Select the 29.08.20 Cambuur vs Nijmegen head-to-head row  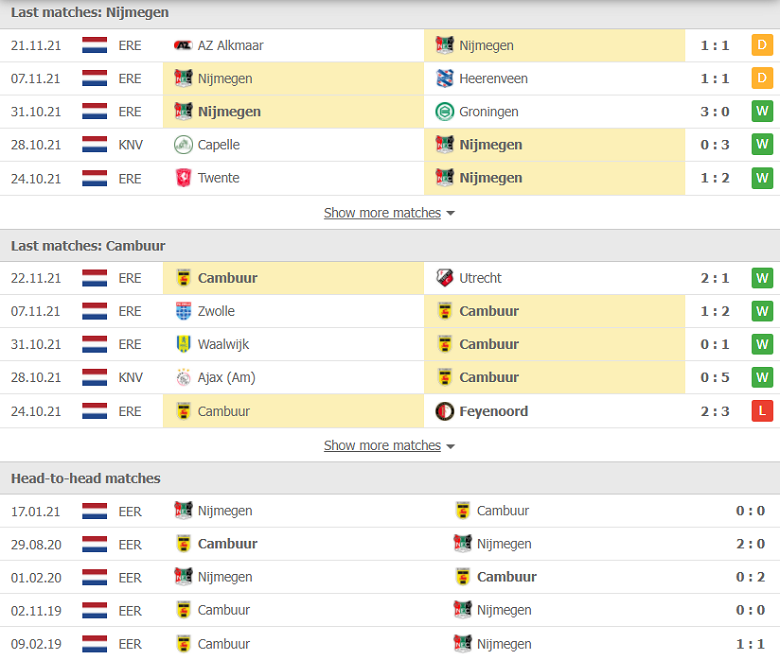click(390, 544)
